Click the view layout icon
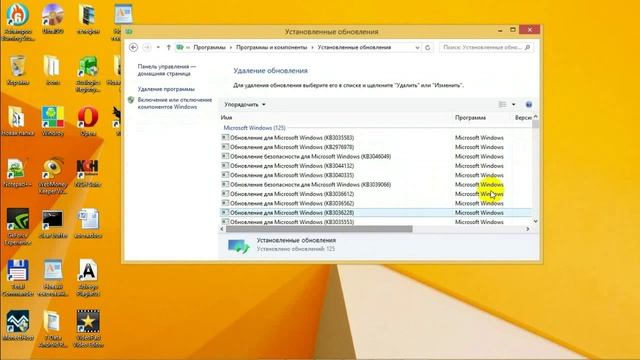 click(x=502, y=104)
